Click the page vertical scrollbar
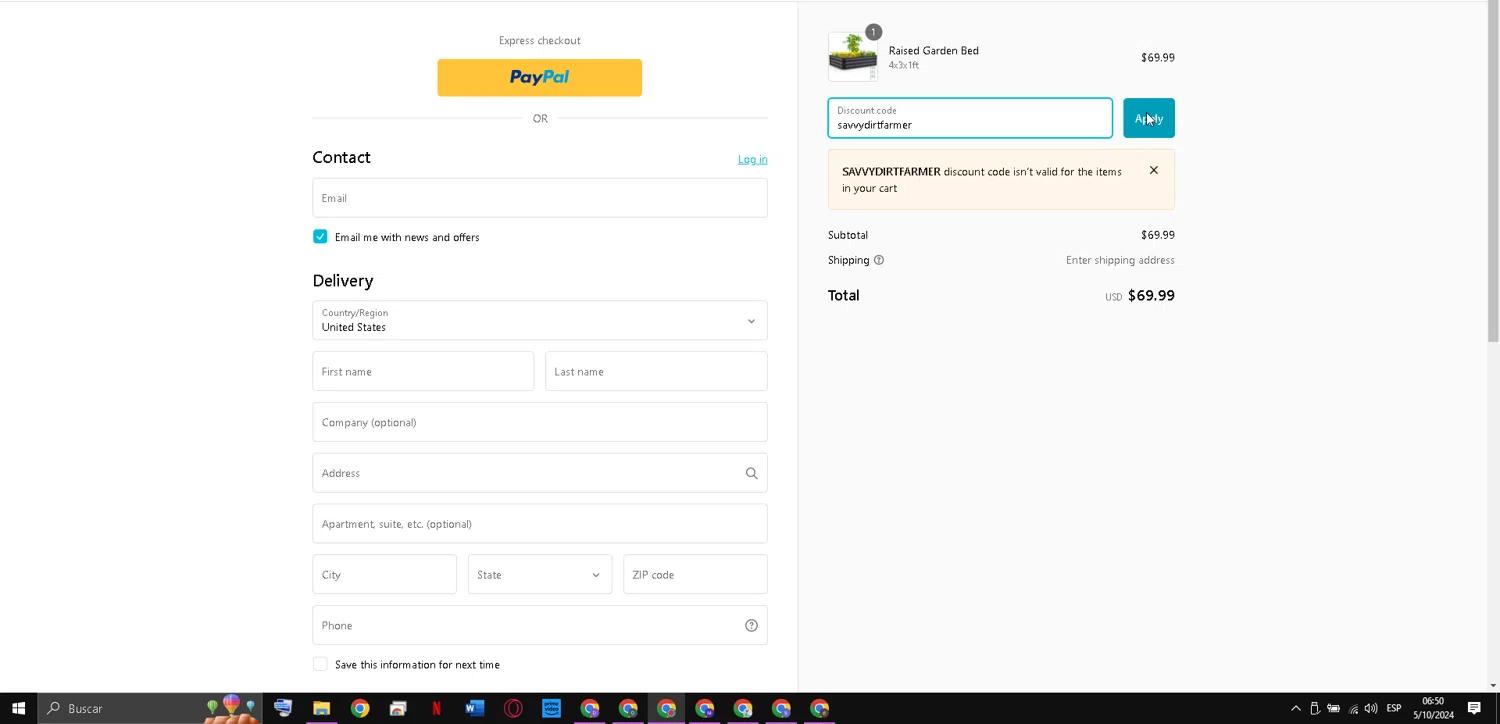The image size is (1500, 724). click(x=1492, y=200)
